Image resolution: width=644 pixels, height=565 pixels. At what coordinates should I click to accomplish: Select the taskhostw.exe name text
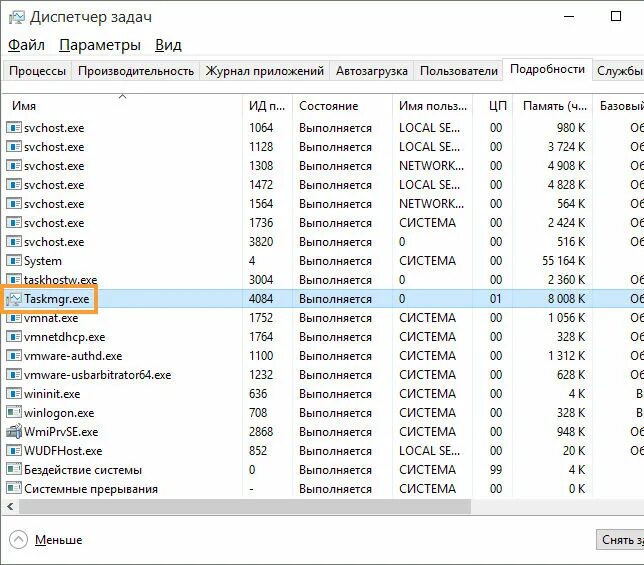tap(60, 280)
